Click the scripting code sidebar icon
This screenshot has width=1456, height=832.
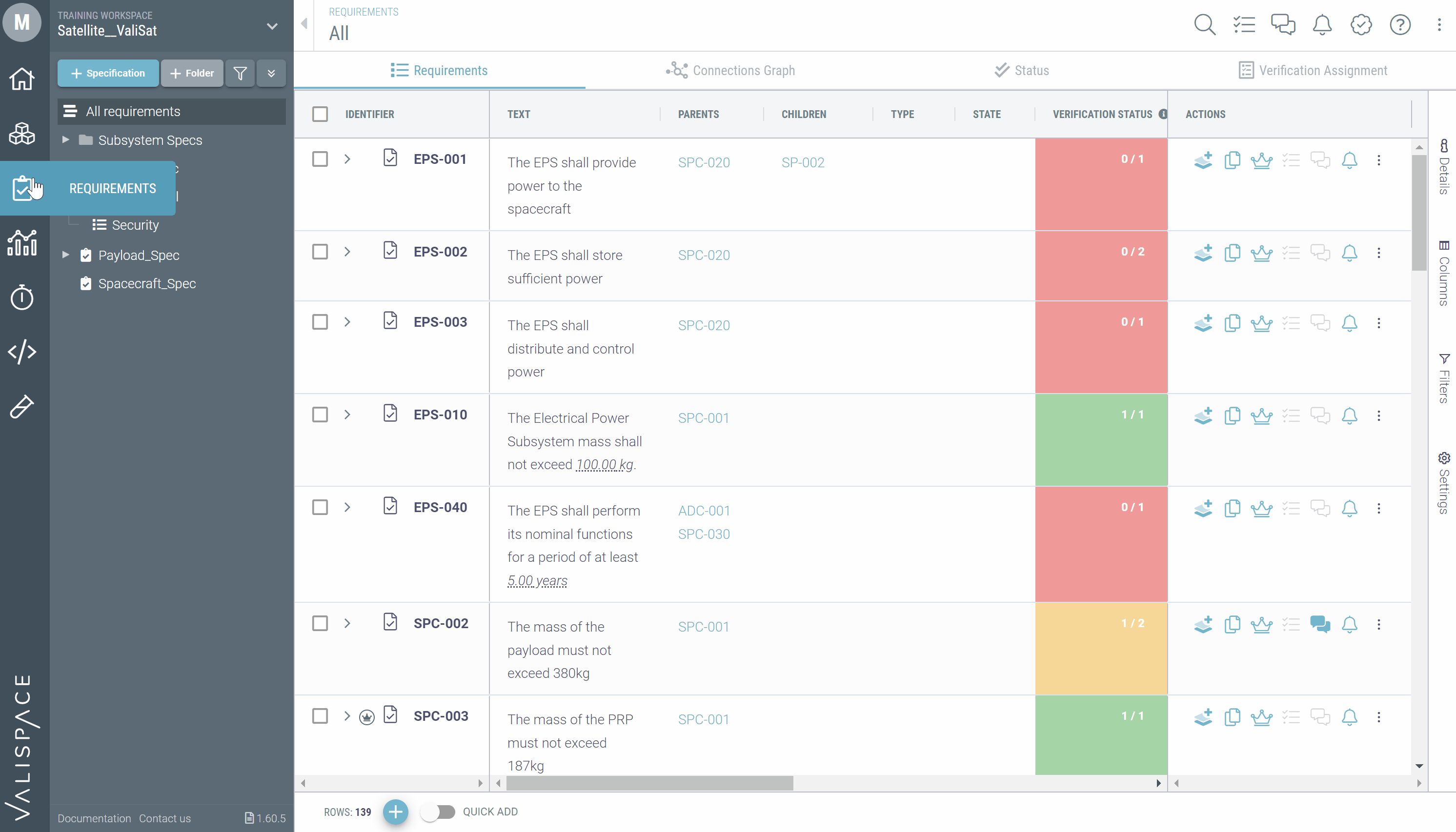(22, 352)
